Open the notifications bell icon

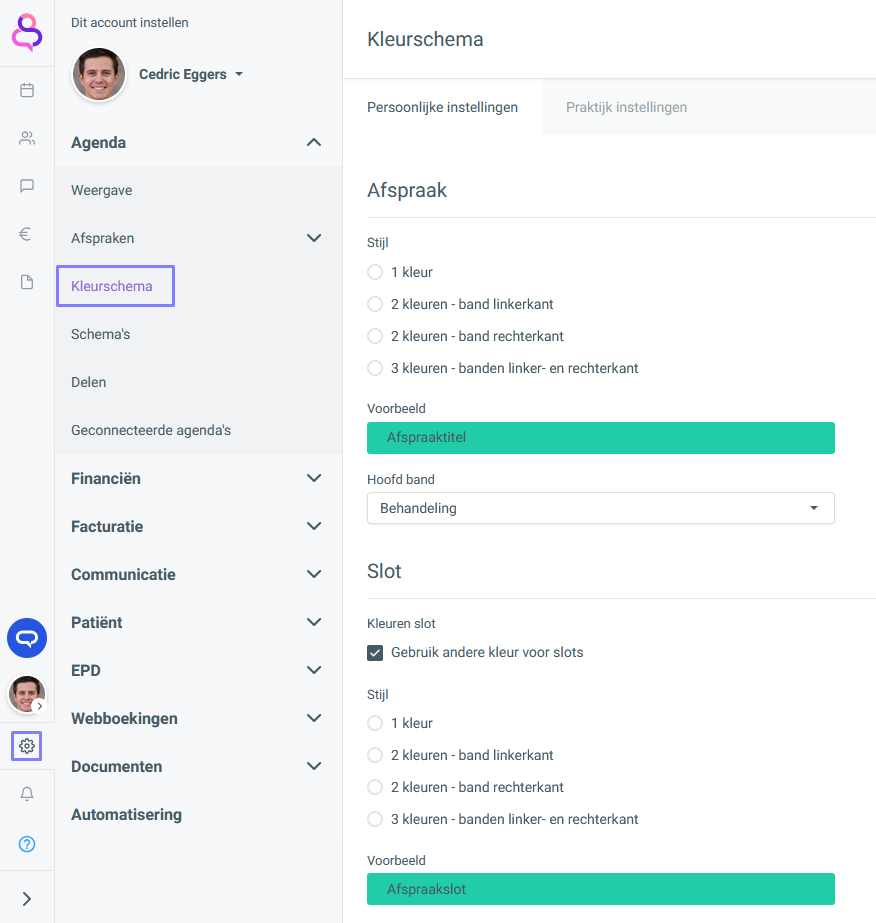(27, 794)
